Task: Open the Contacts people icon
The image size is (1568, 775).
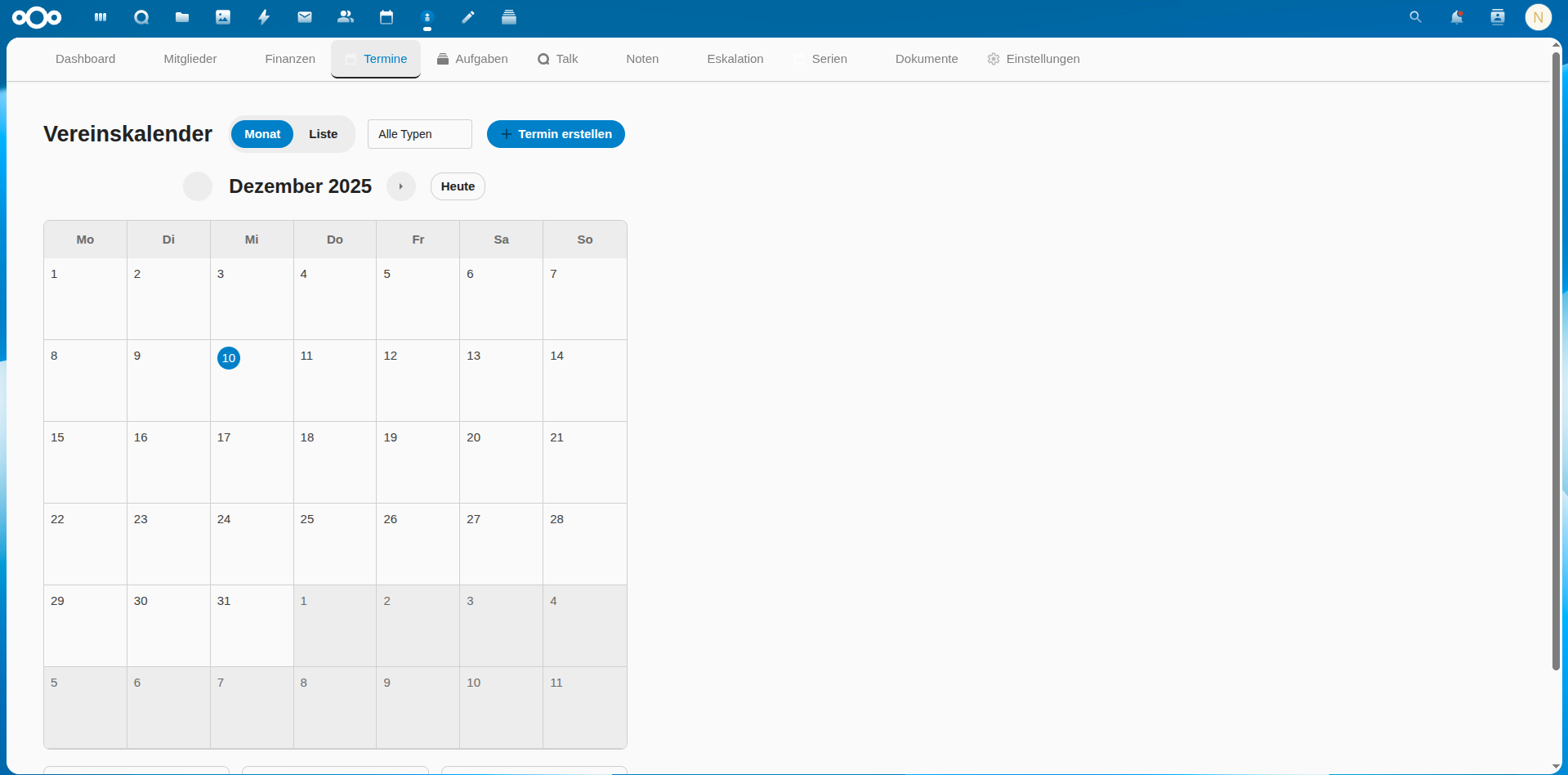Action: click(346, 17)
